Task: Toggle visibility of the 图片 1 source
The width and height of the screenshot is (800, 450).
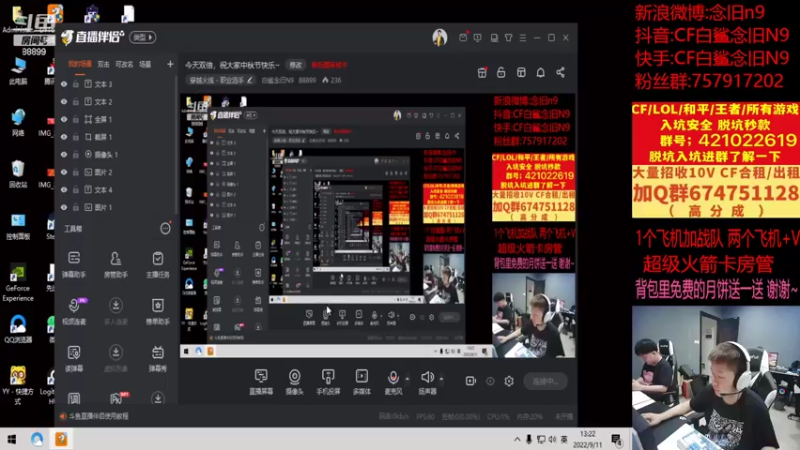Action: point(64,207)
